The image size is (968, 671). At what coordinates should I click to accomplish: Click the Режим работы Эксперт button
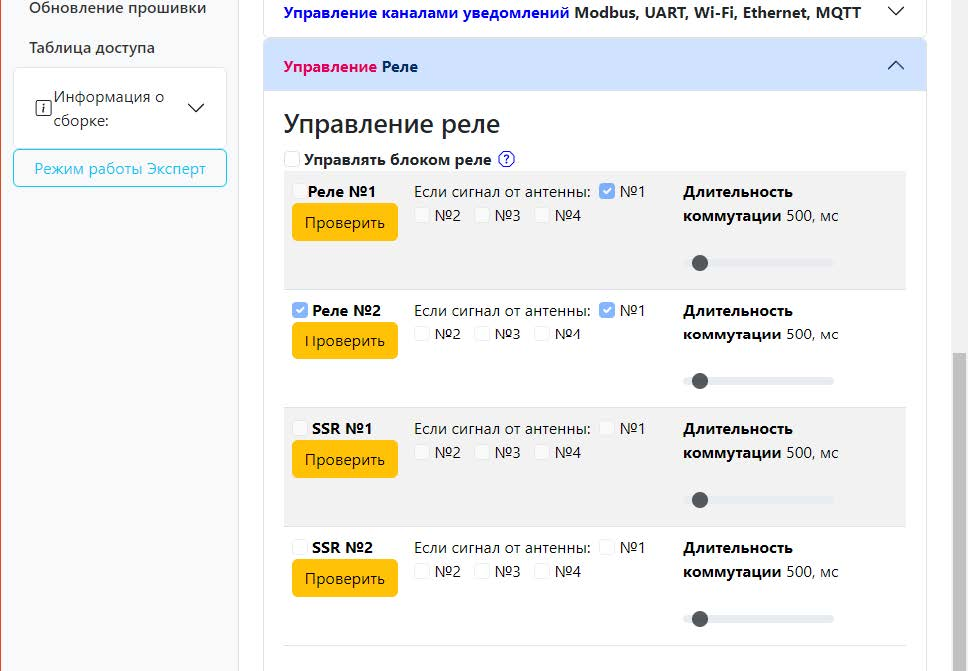pos(120,168)
